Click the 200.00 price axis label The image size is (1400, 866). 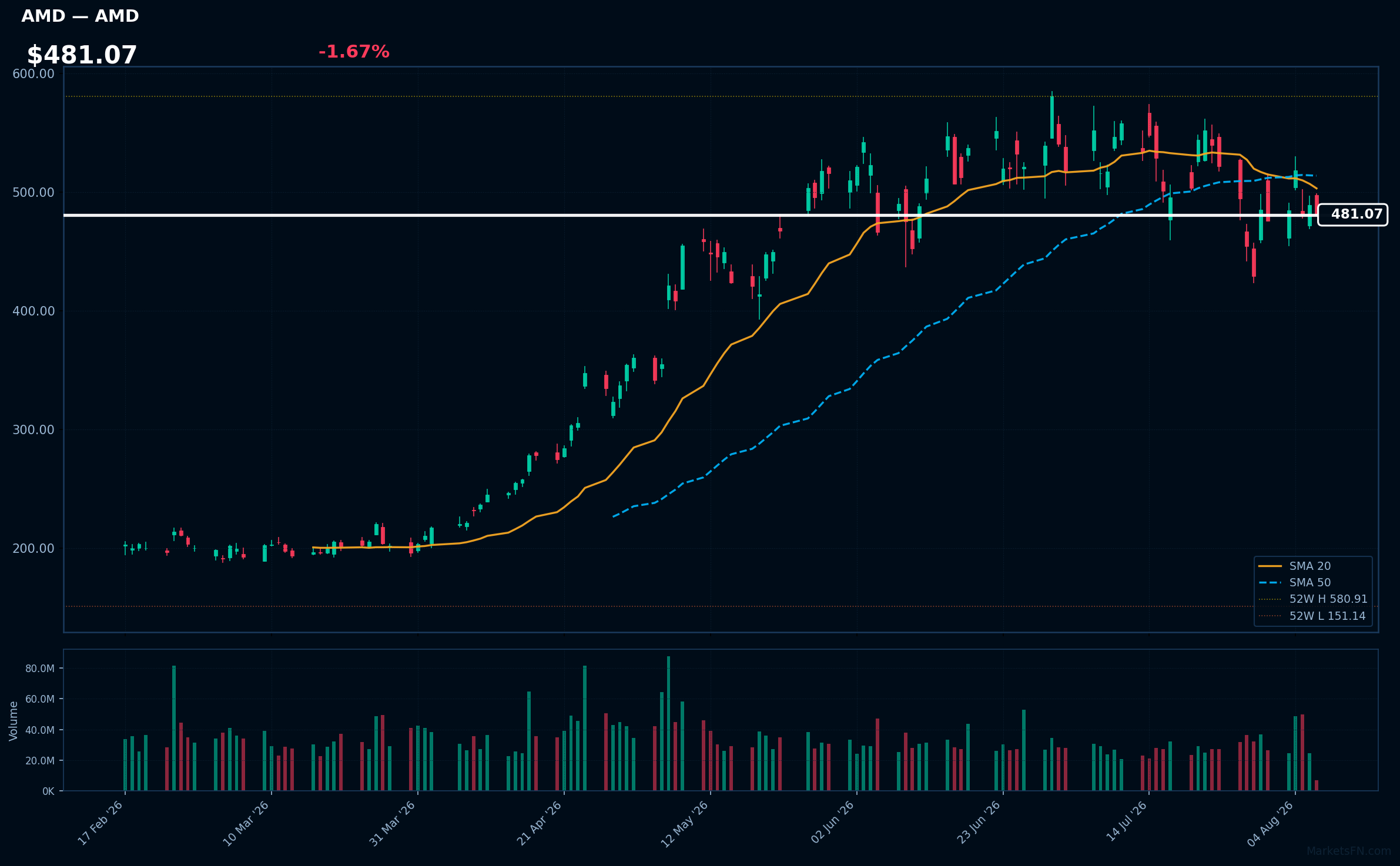[x=34, y=549]
